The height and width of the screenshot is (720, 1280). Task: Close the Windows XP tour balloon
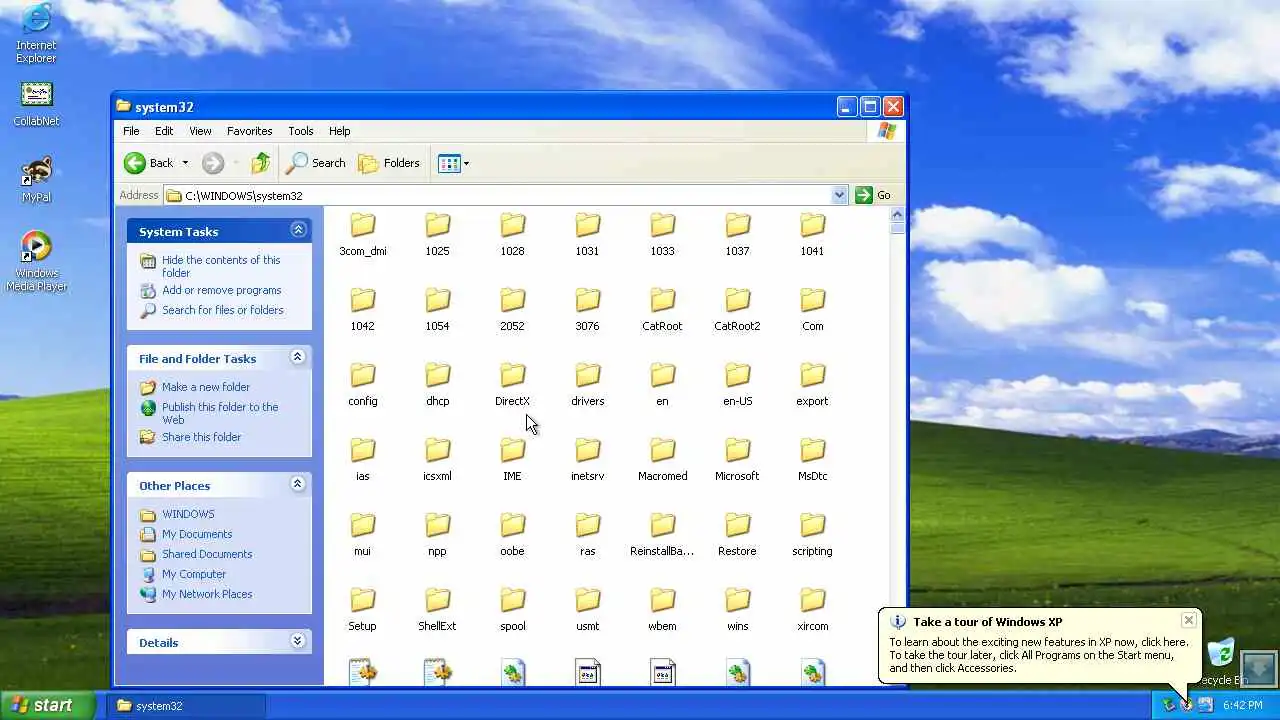1188,620
